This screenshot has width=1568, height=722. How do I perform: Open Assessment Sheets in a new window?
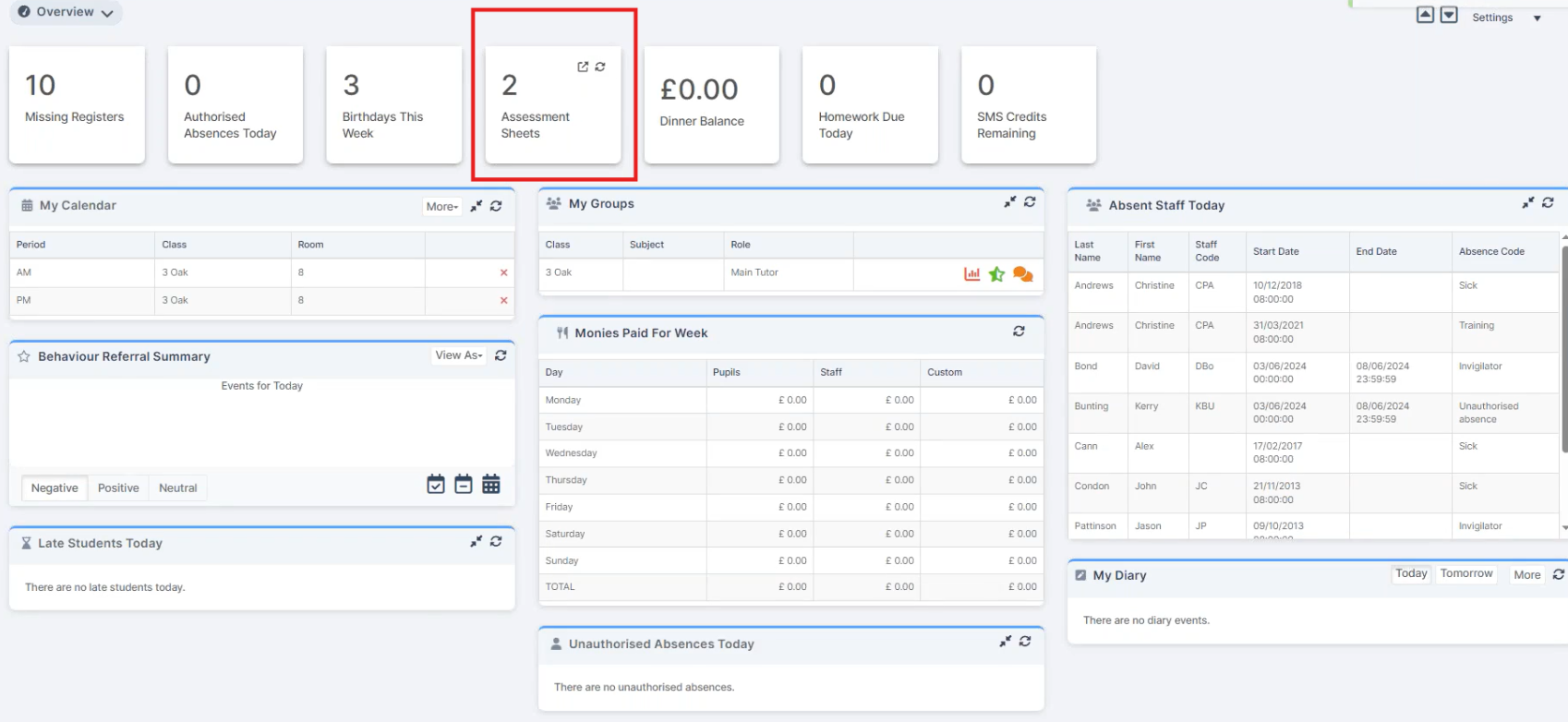583,66
